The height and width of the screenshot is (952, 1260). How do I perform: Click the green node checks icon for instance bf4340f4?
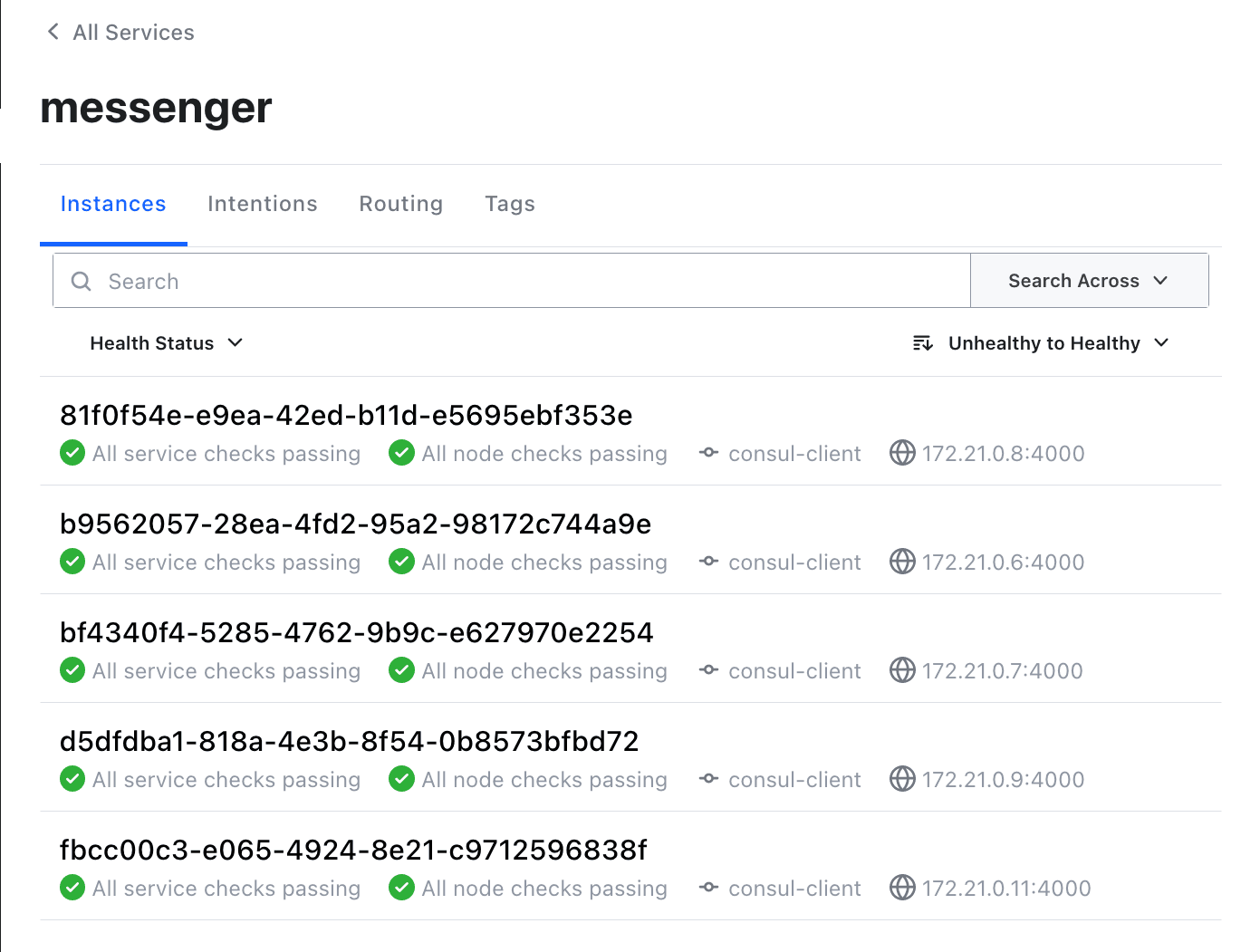[x=401, y=670]
